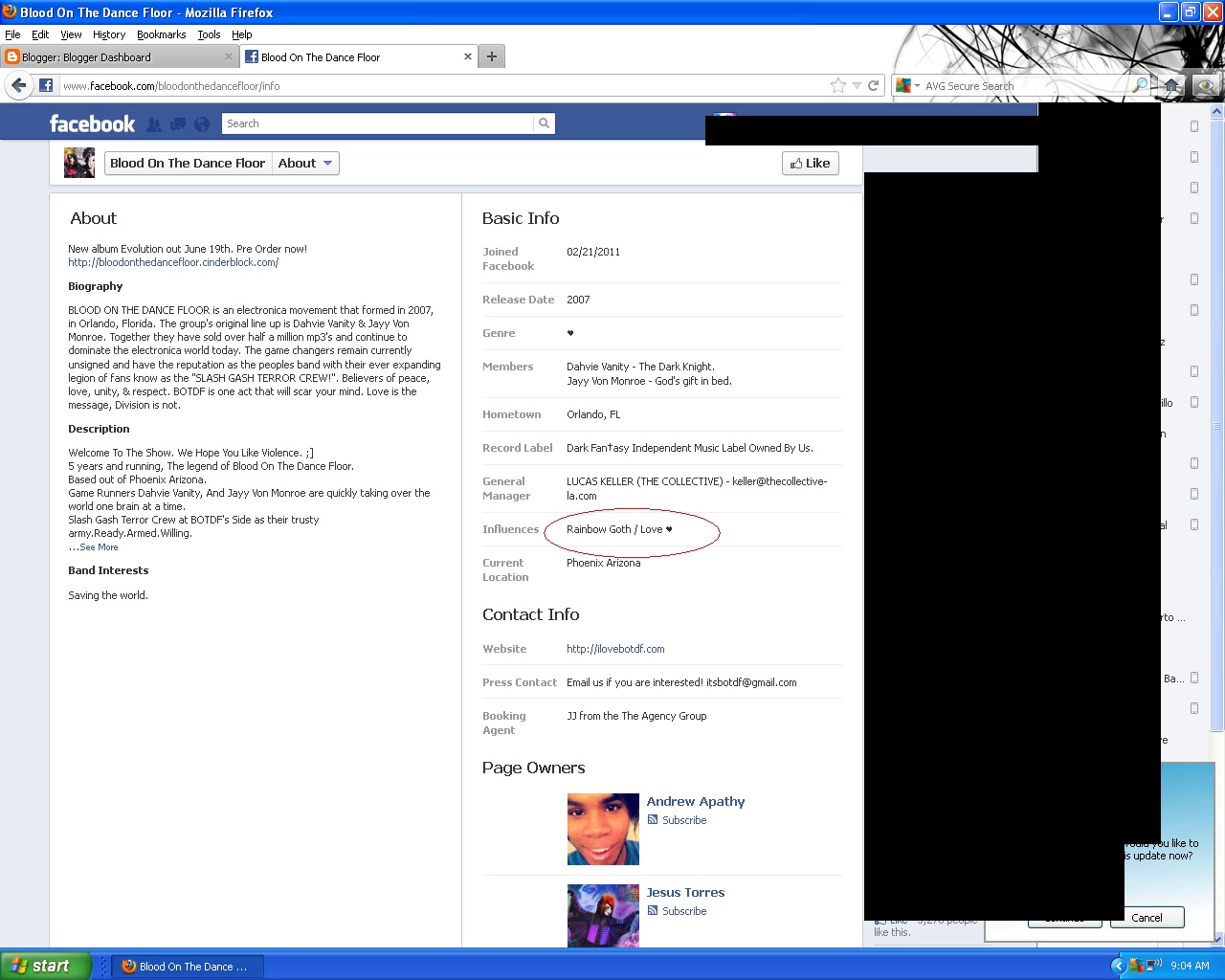Click the Facebook search field

[x=377, y=123]
